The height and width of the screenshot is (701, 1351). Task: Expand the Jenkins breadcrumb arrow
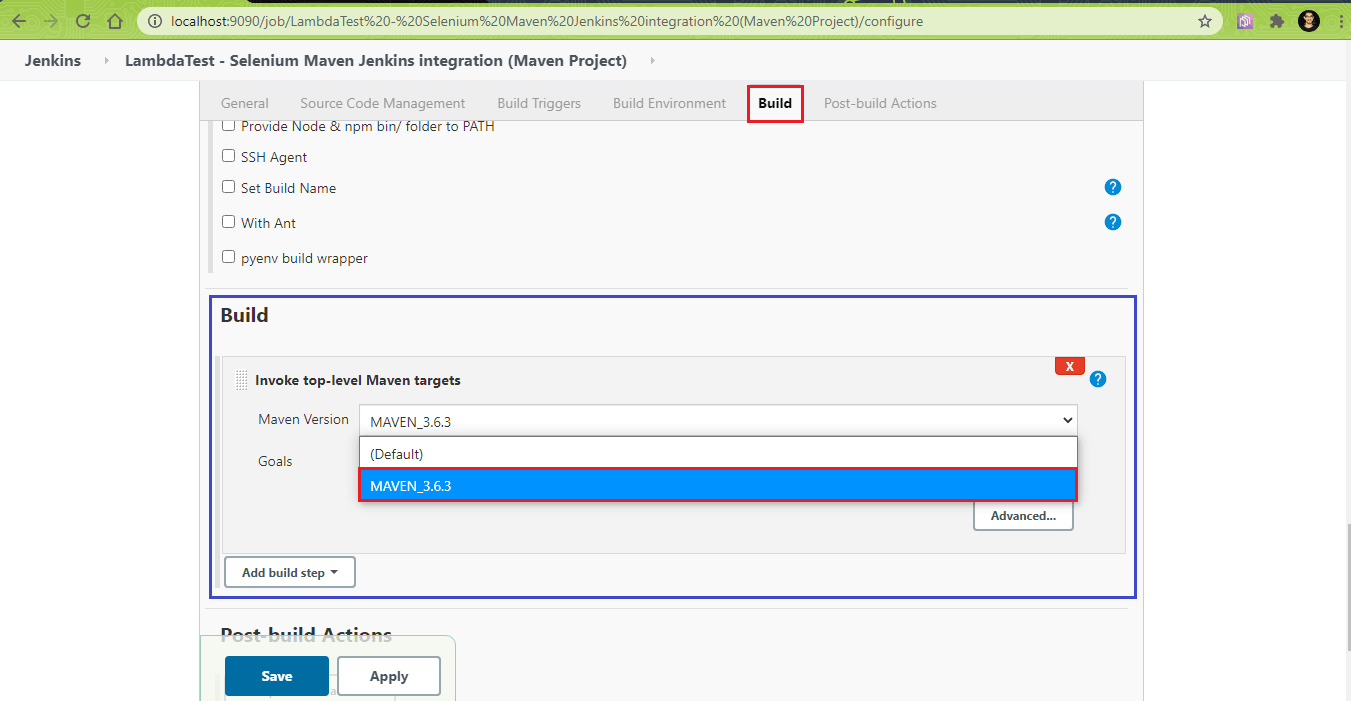click(106, 61)
